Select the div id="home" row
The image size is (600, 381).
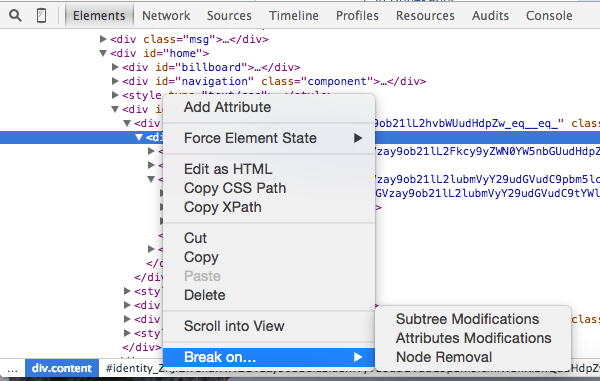[x=160, y=53]
